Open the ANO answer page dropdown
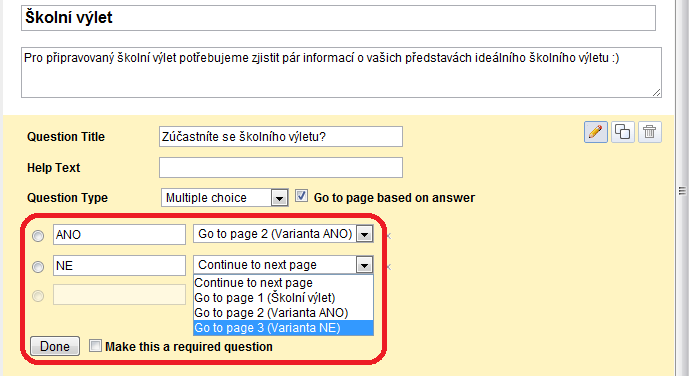This screenshot has width=689, height=376. click(x=283, y=234)
